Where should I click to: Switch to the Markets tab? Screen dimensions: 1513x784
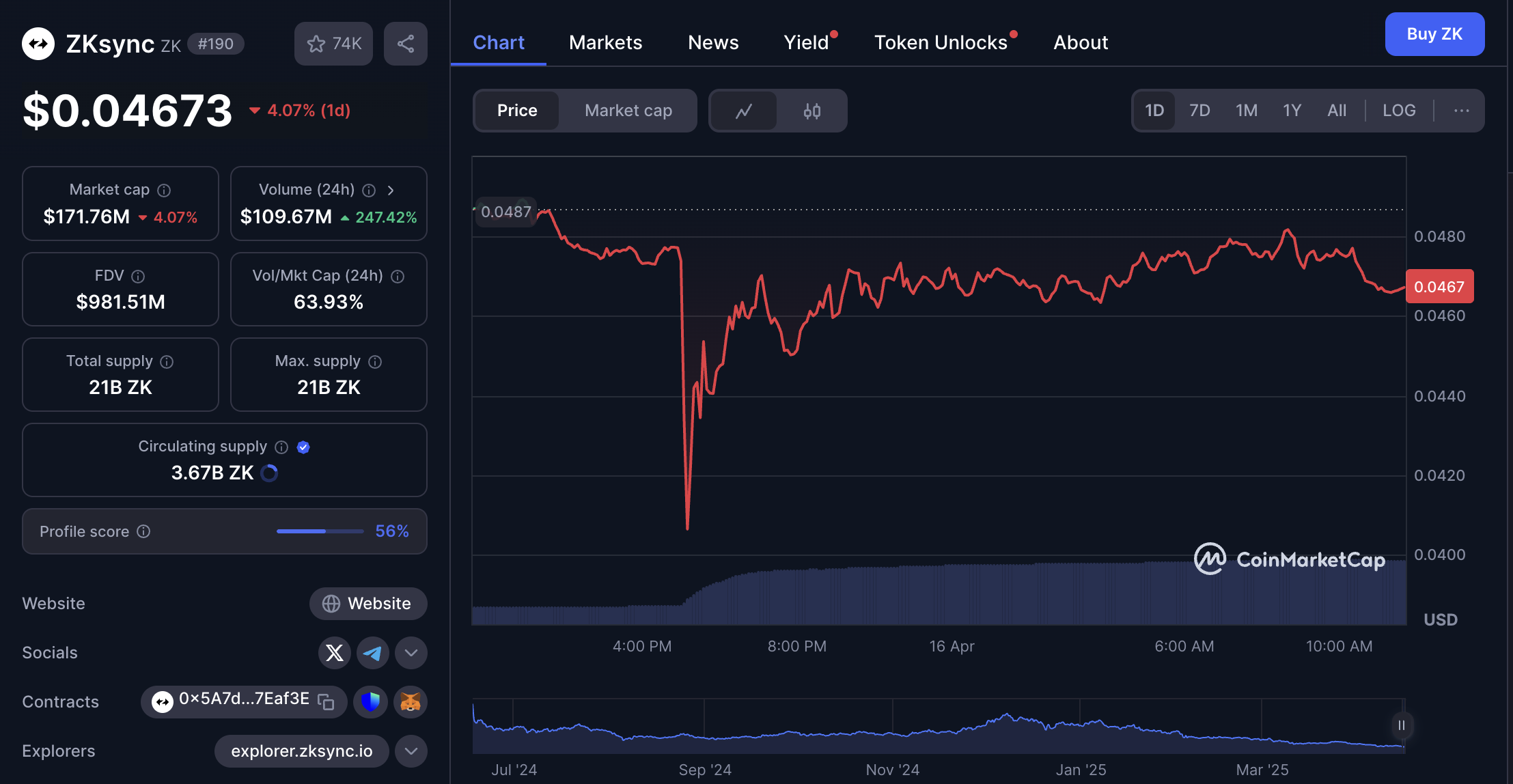point(605,42)
